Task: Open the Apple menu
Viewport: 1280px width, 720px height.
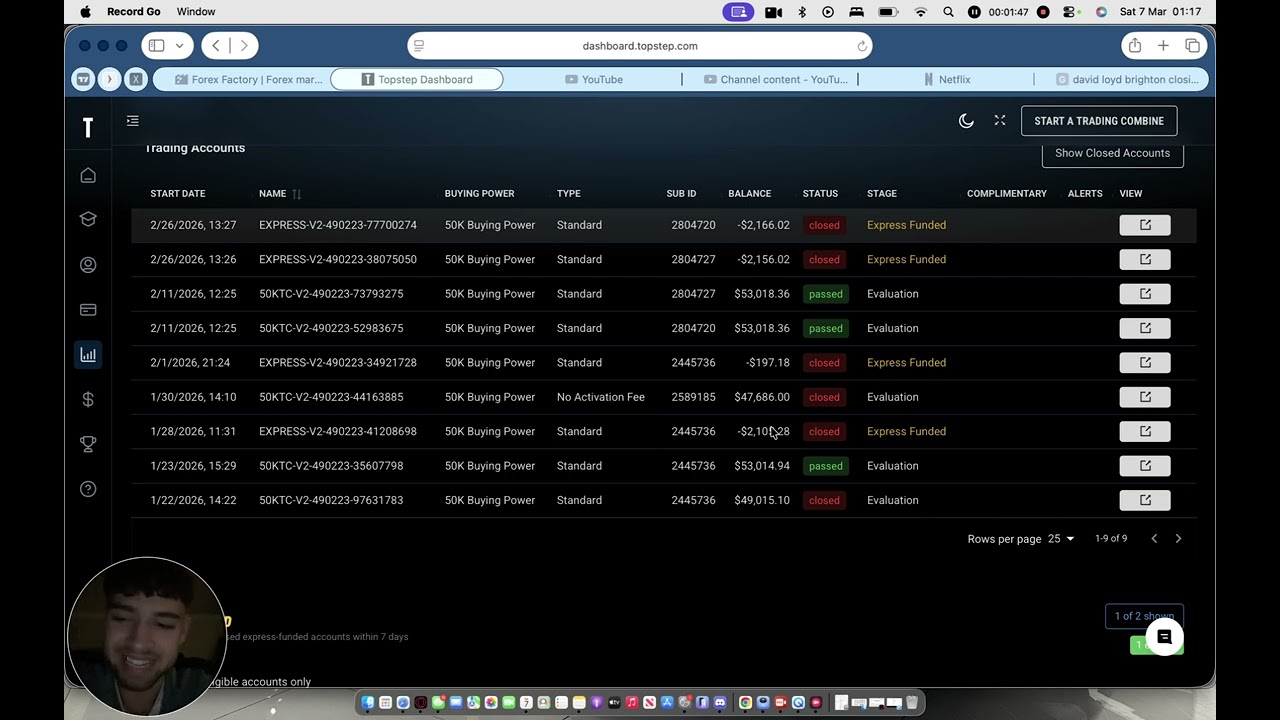Action: pyautogui.click(x=85, y=12)
